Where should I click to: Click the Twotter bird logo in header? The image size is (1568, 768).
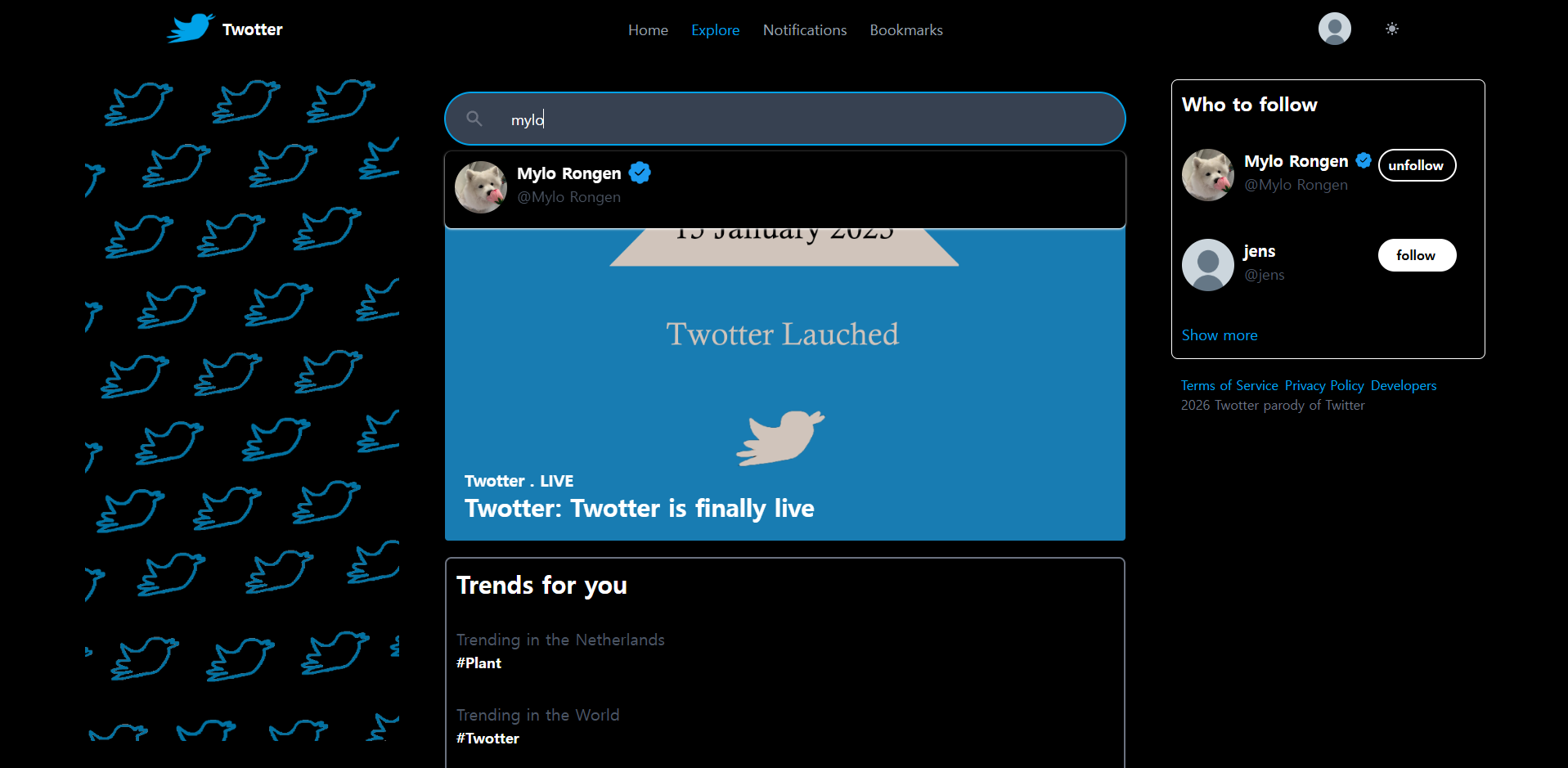pos(191,29)
